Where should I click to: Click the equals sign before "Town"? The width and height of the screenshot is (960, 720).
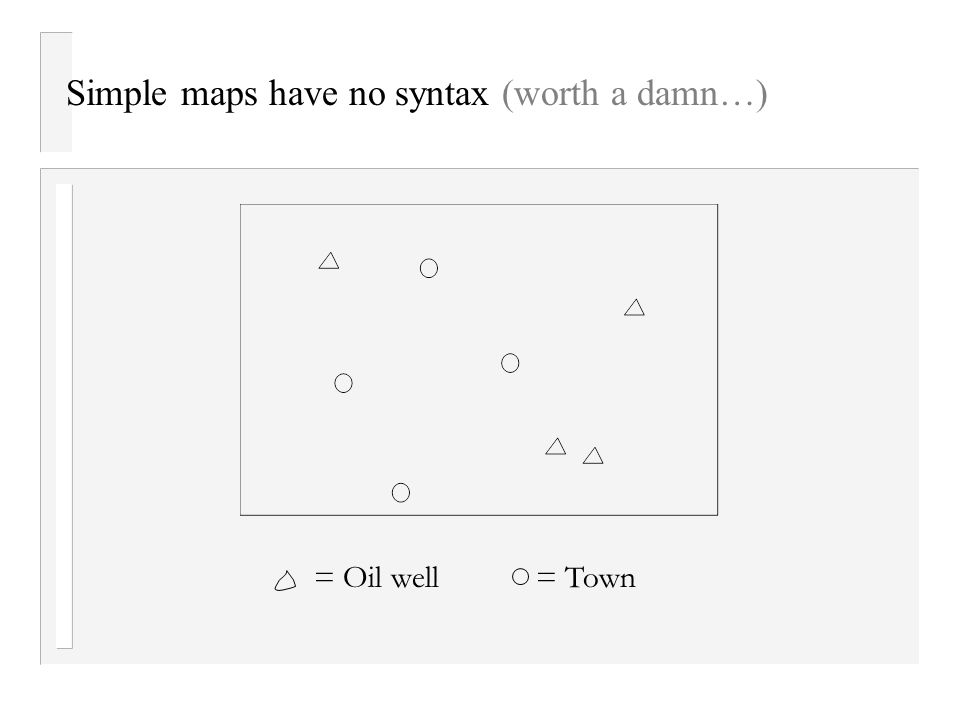click(x=546, y=577)
